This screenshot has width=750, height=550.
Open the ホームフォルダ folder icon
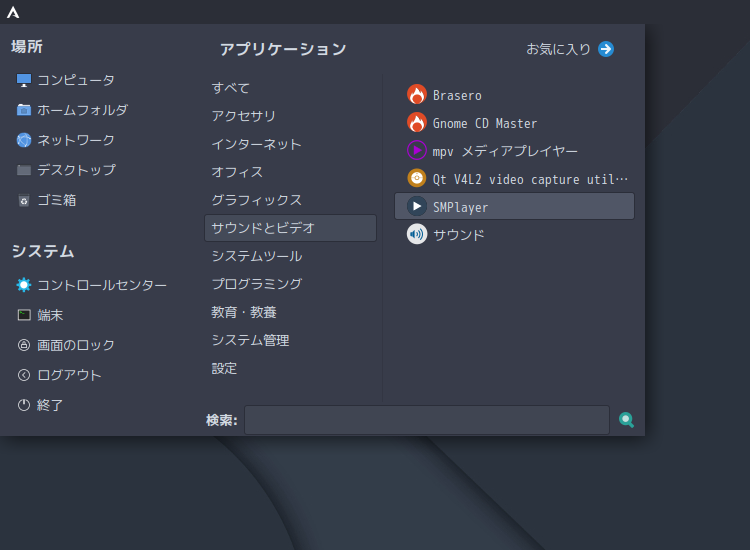23,110
